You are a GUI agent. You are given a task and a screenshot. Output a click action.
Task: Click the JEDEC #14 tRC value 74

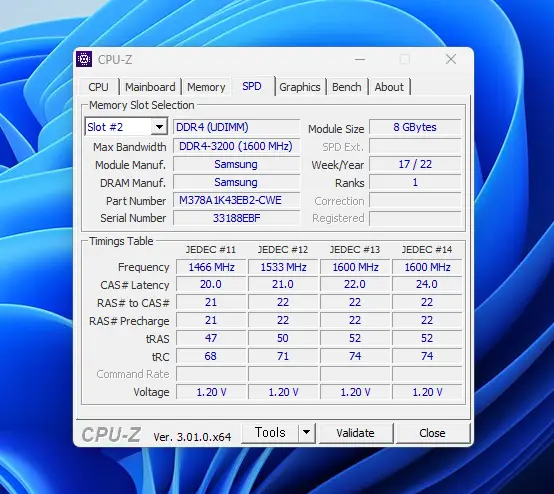tap(427, 356)
